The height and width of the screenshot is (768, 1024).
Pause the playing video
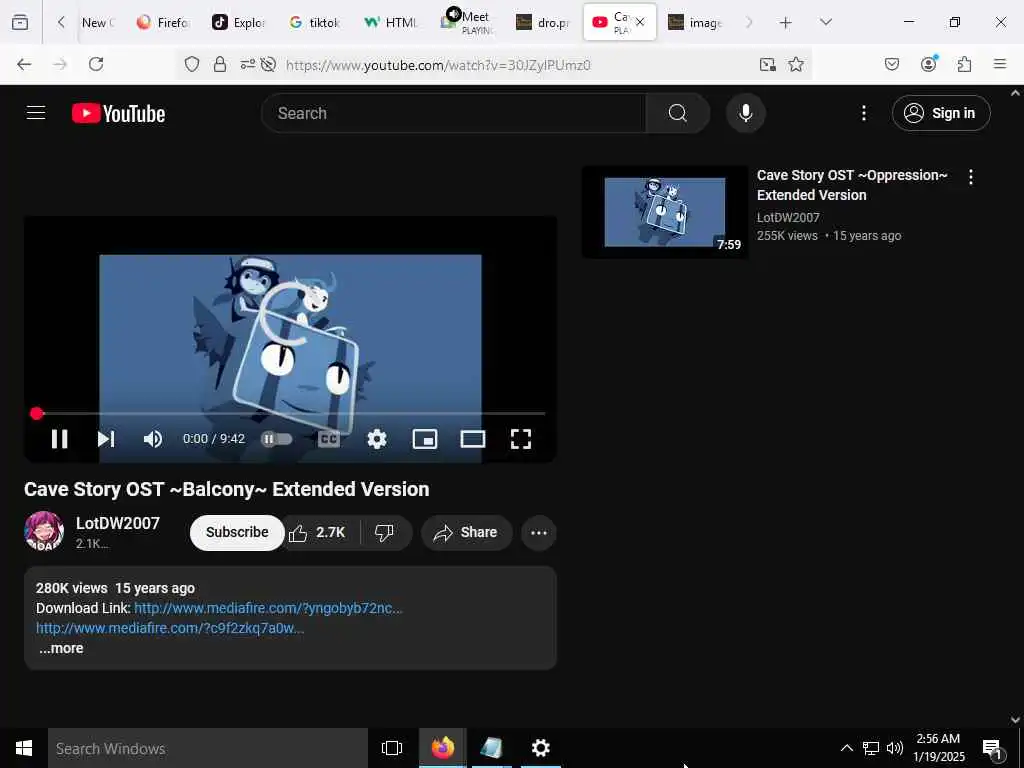[x=59, y=439]
